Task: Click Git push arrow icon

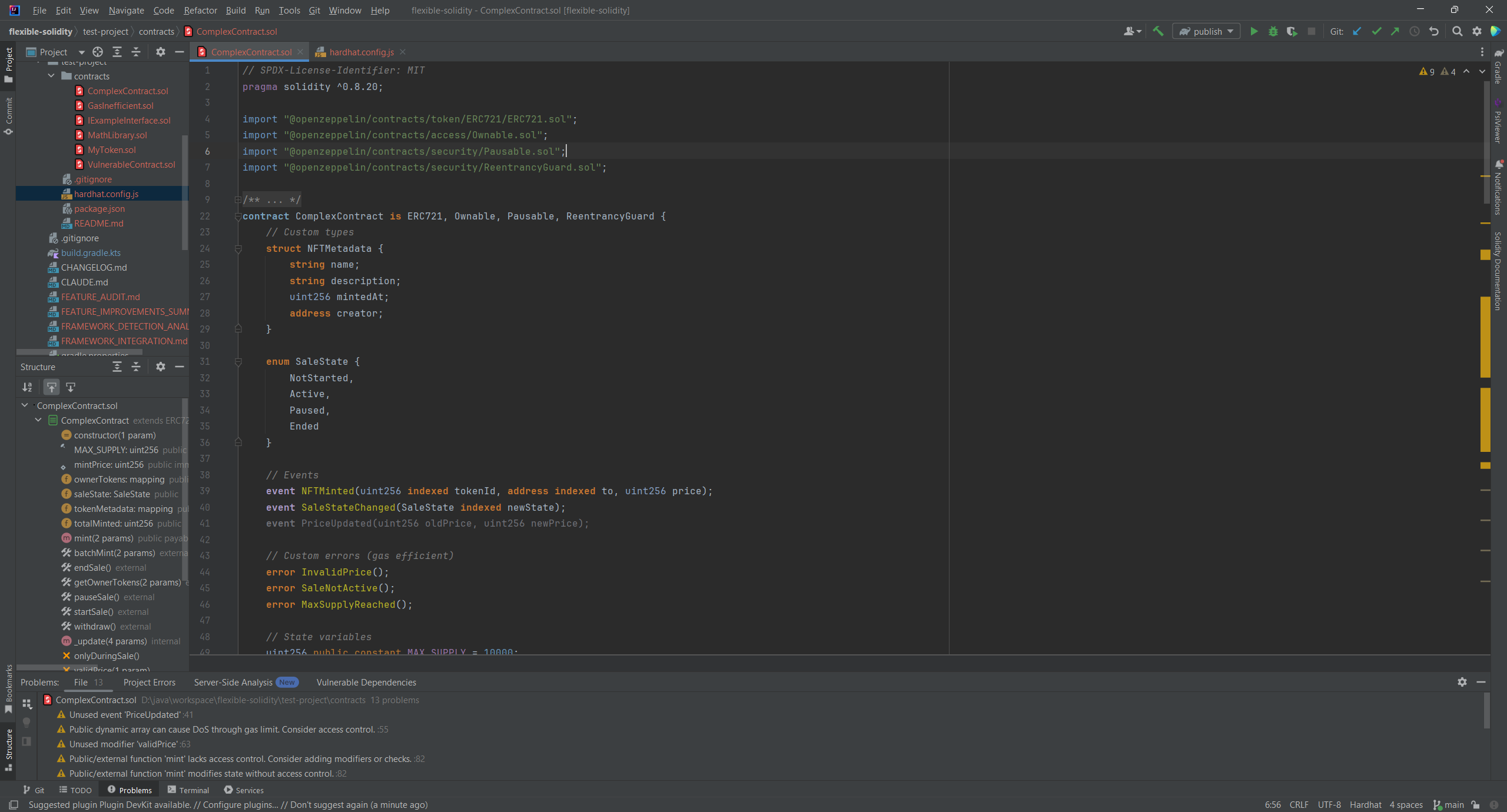Action: coord(1395,31)
